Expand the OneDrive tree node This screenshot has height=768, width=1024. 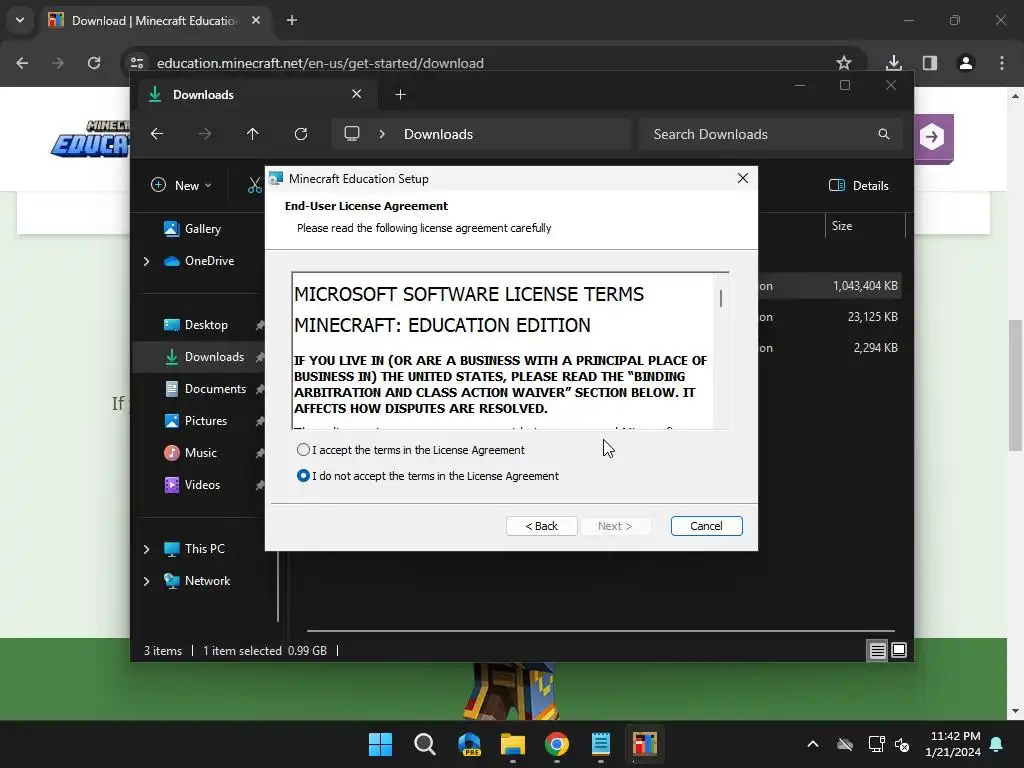tap(146, 261)
